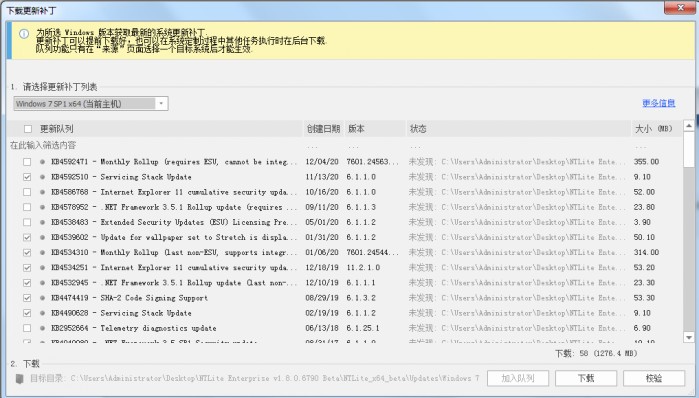Tick the KB4578952 .NET Framework checkbox

(27, 207)
